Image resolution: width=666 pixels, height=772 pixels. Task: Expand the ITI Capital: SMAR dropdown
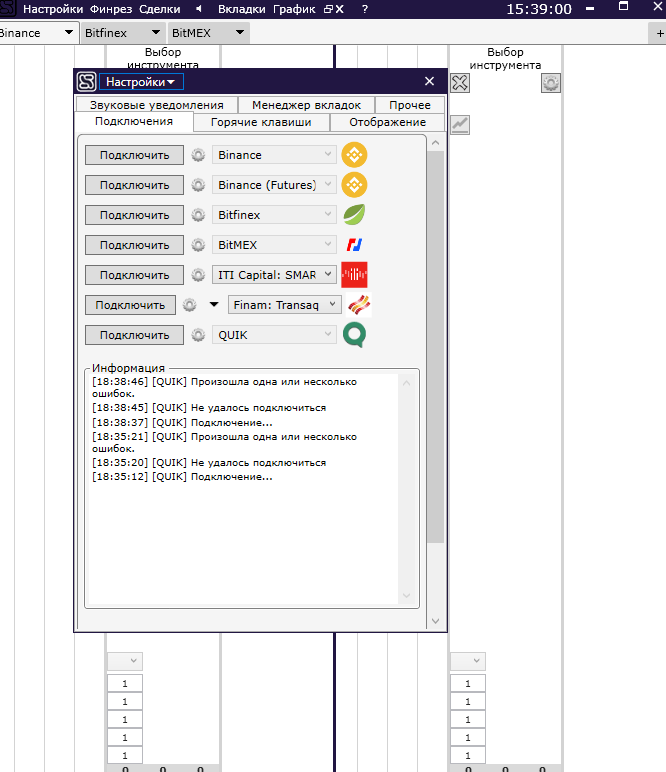[x=274, y=275]
